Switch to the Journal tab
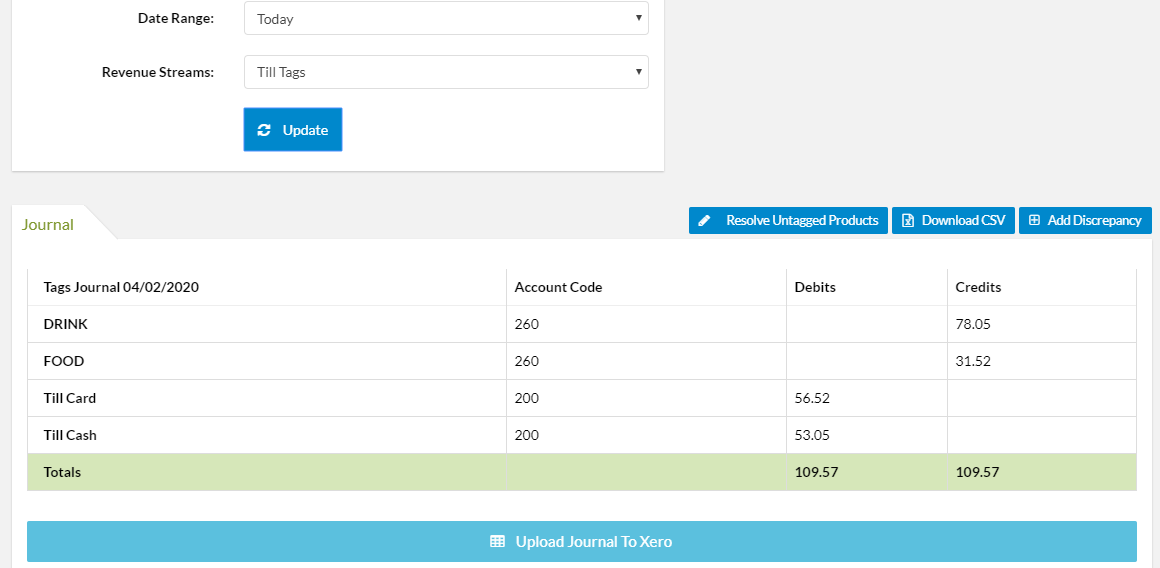1160x568 pixels. 48,224
